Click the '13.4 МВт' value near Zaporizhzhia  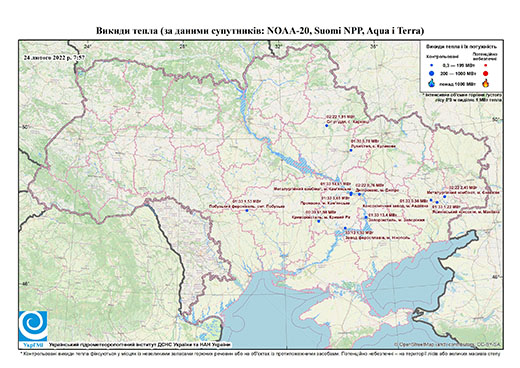click(x=387, y=215)
